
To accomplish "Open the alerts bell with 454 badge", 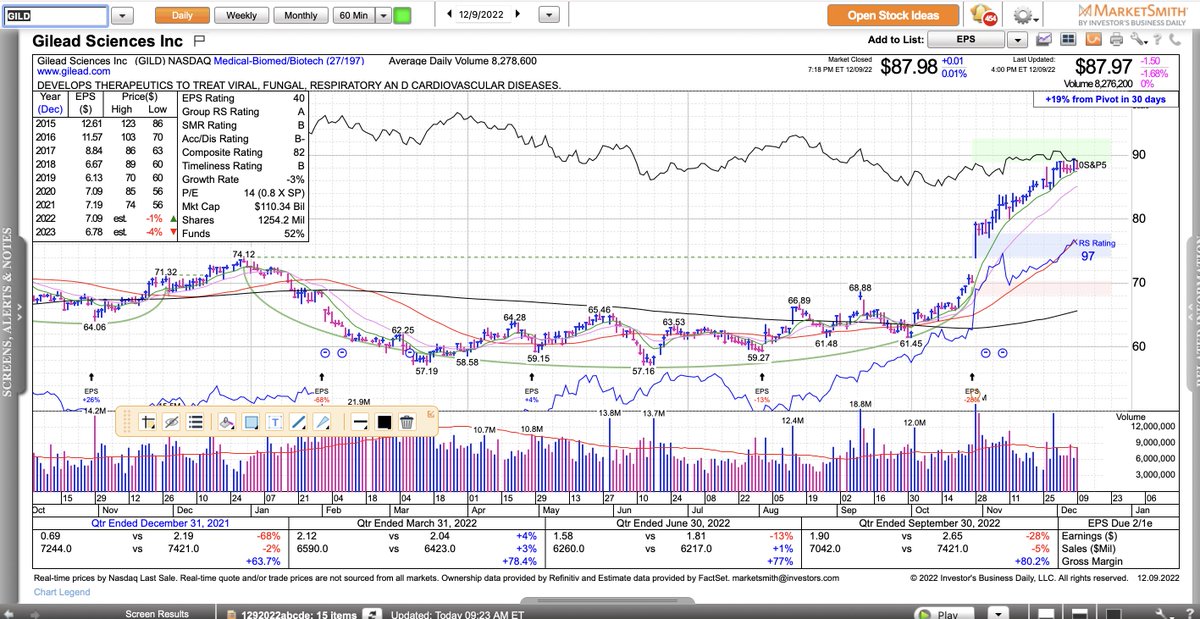I will (x=982, y=16).
